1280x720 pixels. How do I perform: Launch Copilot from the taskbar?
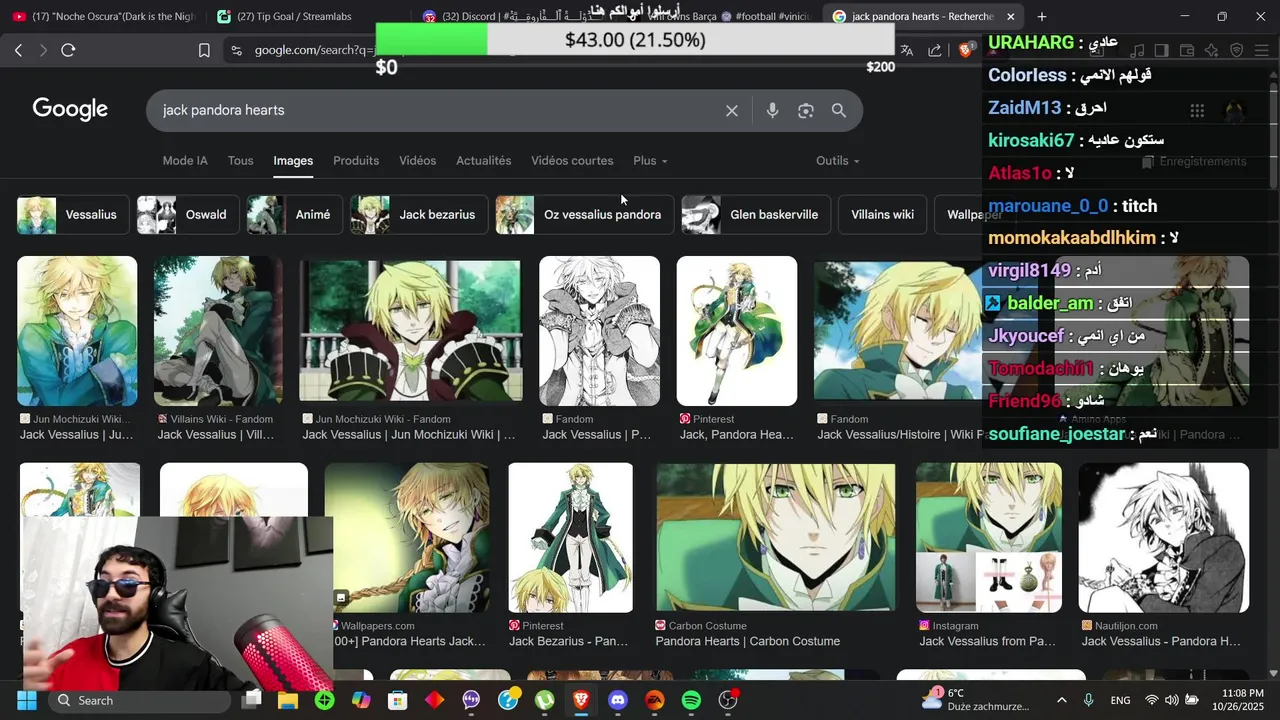click(x=361, y=700)
